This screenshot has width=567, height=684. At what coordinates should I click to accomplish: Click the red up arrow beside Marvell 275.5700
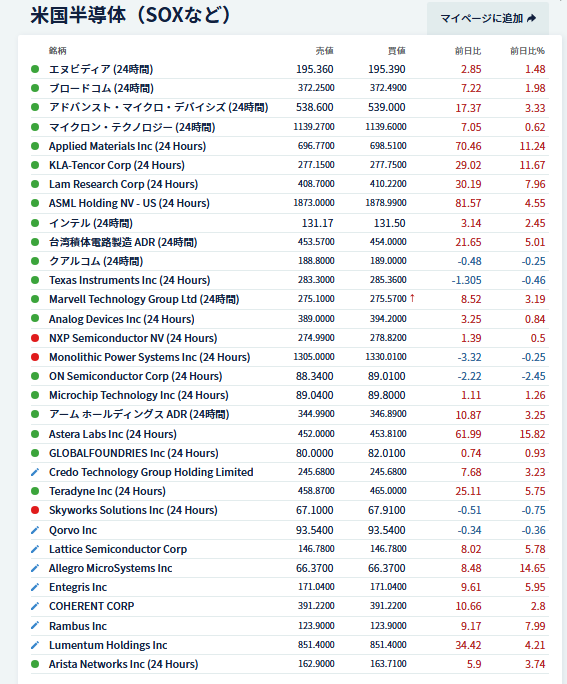pos(412,298)
